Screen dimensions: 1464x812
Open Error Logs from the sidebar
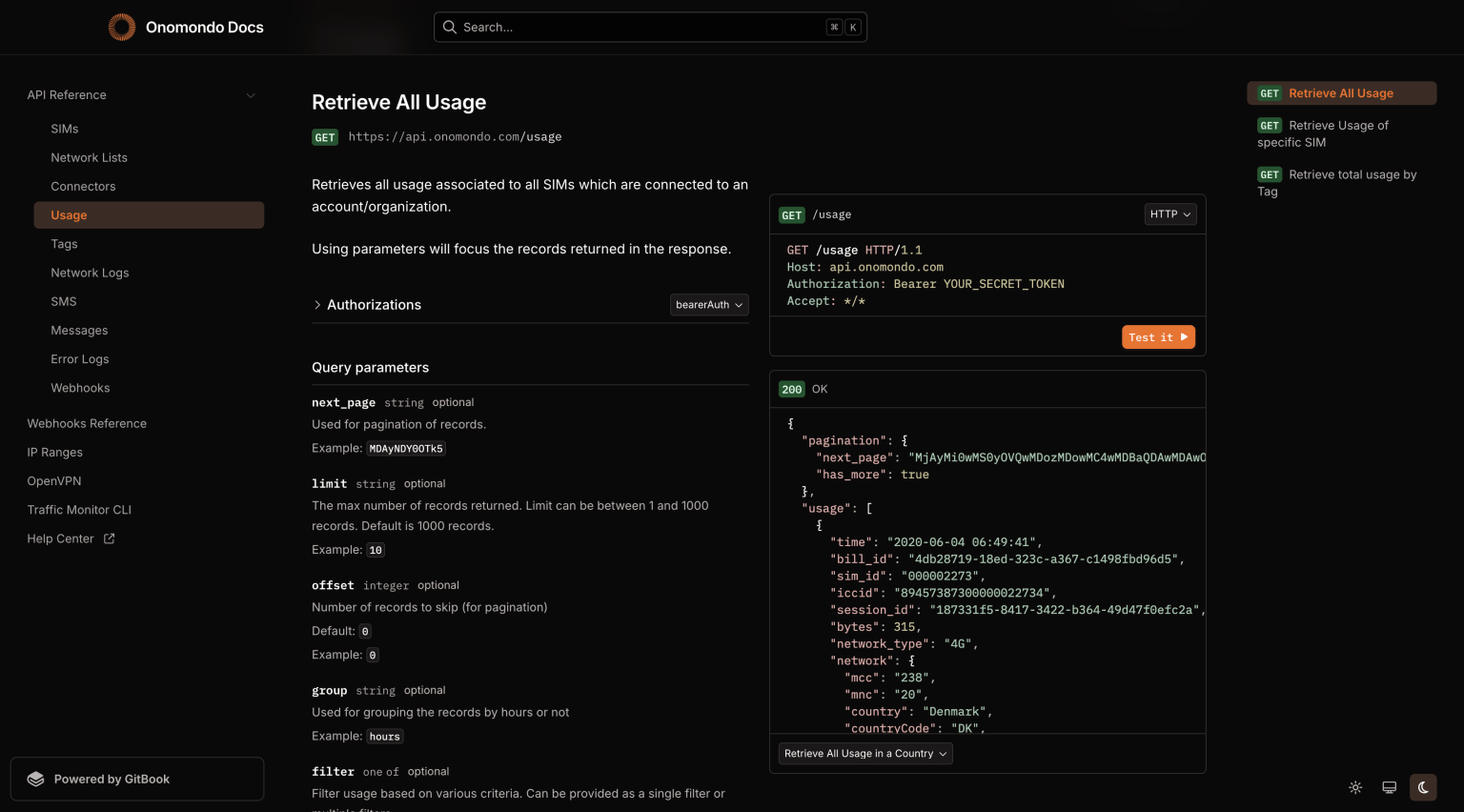point(79,358)
